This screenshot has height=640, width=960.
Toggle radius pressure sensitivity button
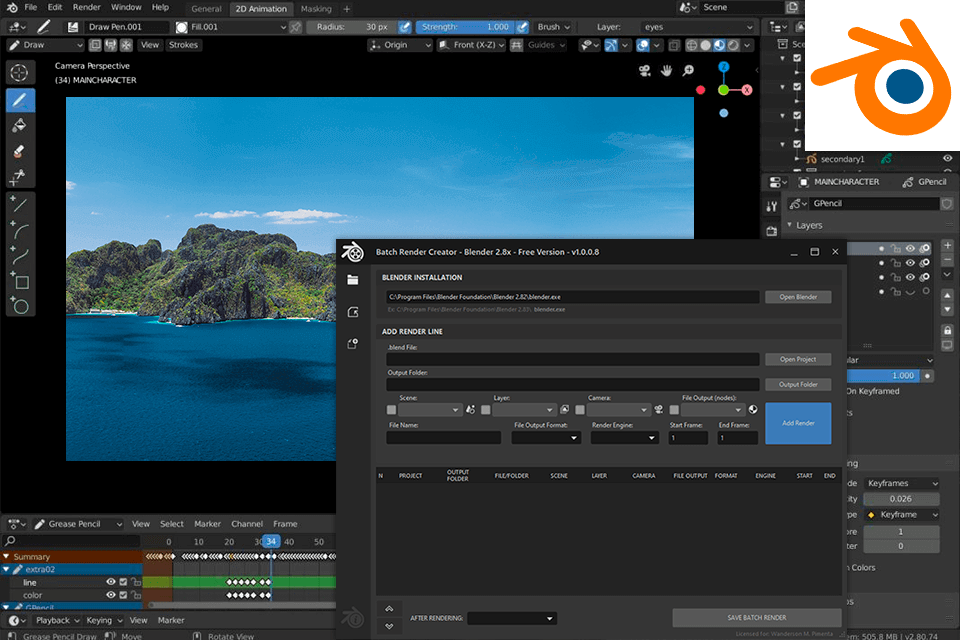405,27
